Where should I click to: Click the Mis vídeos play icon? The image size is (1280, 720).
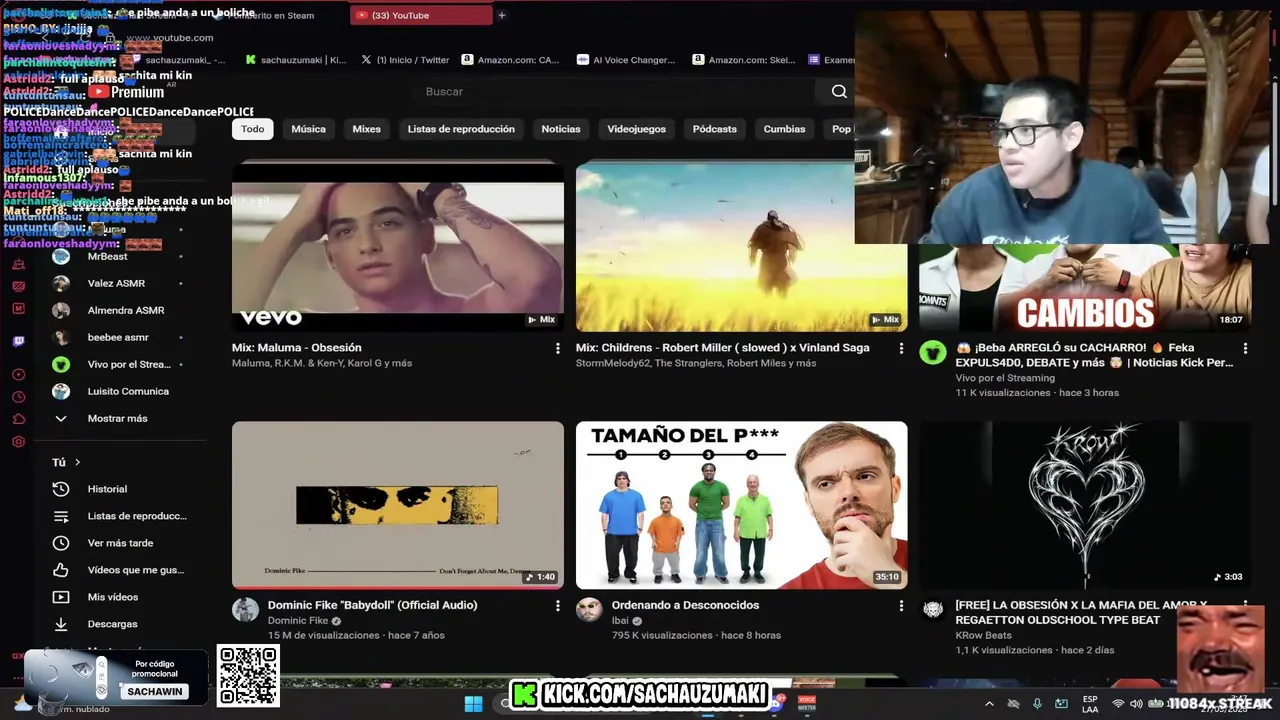[61, 597]
